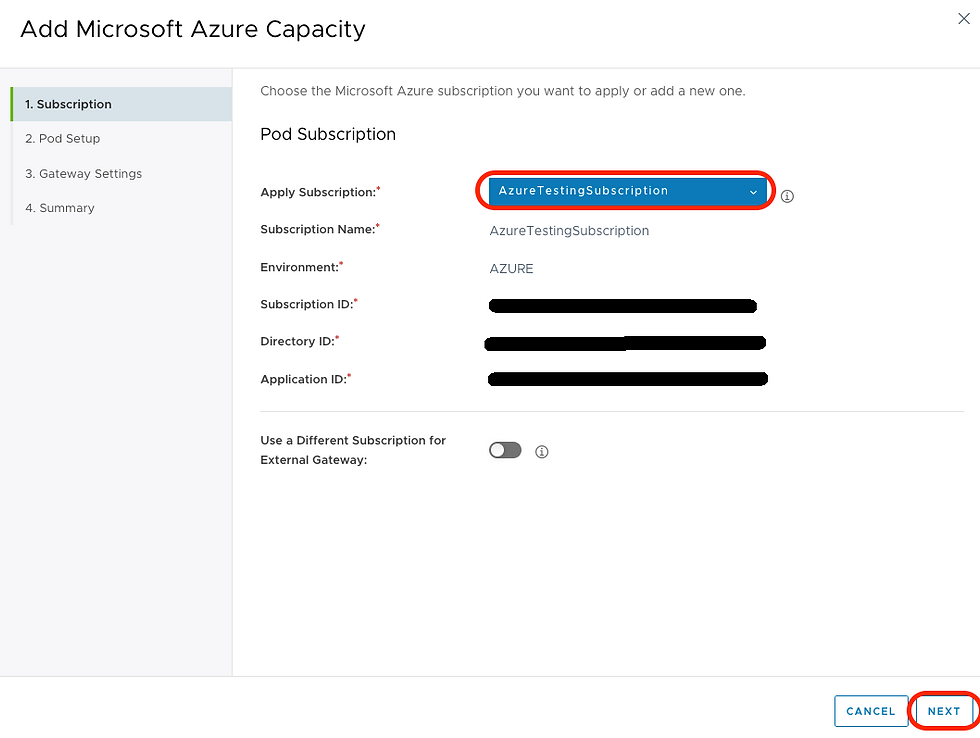Click the AZURE environment value
Screen dimensions: 980x738
coord(511,269)
